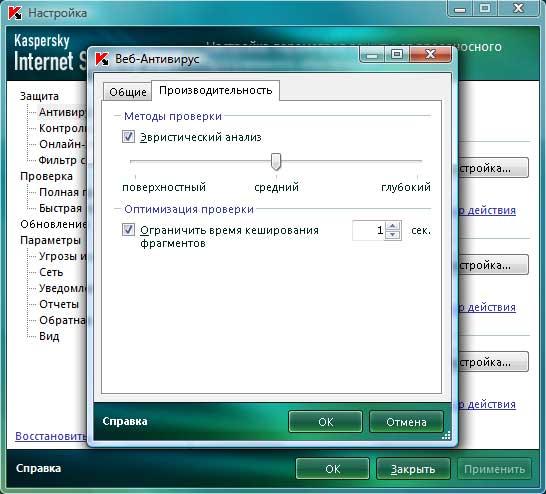
Task: Click the dialog resize grip corner
Action: (446, 436)
